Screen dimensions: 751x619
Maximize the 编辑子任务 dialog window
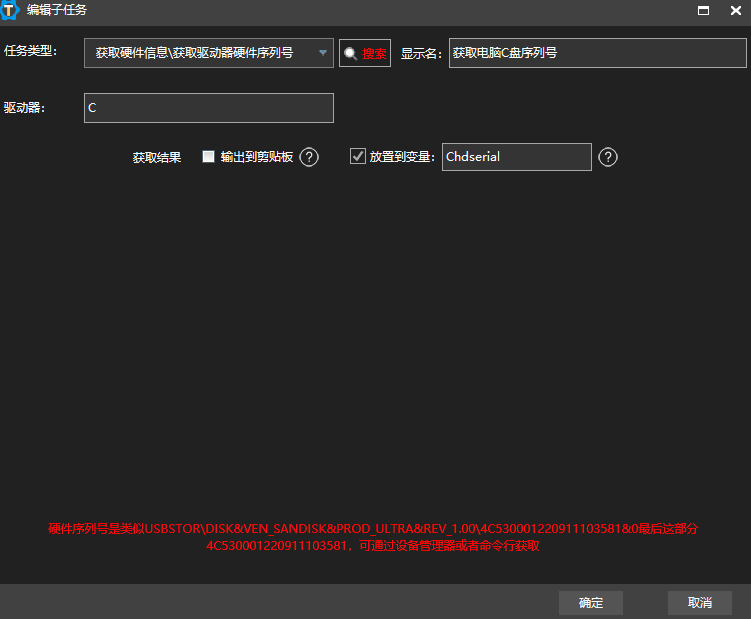703,11
